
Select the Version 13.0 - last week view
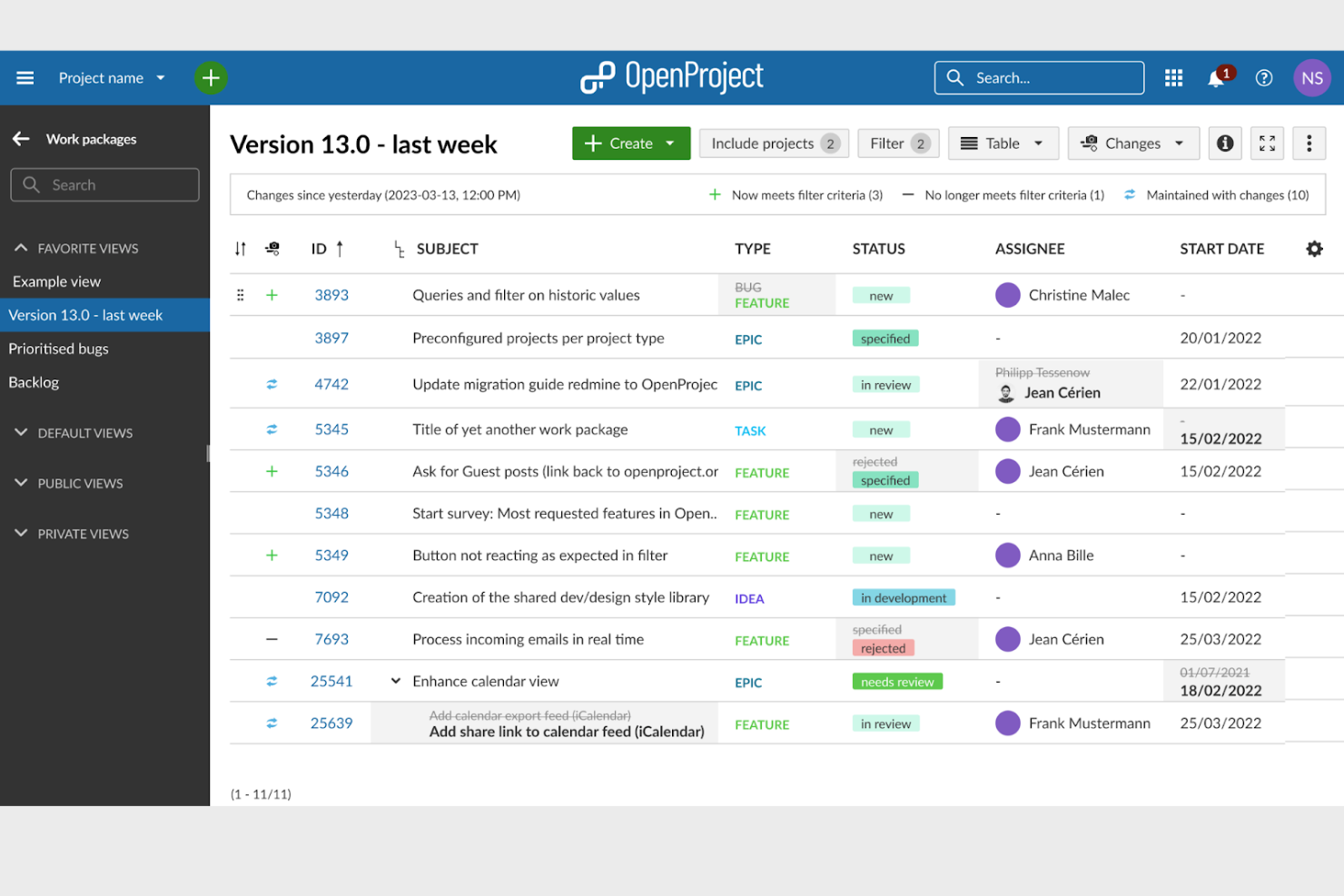pos(104,315)
